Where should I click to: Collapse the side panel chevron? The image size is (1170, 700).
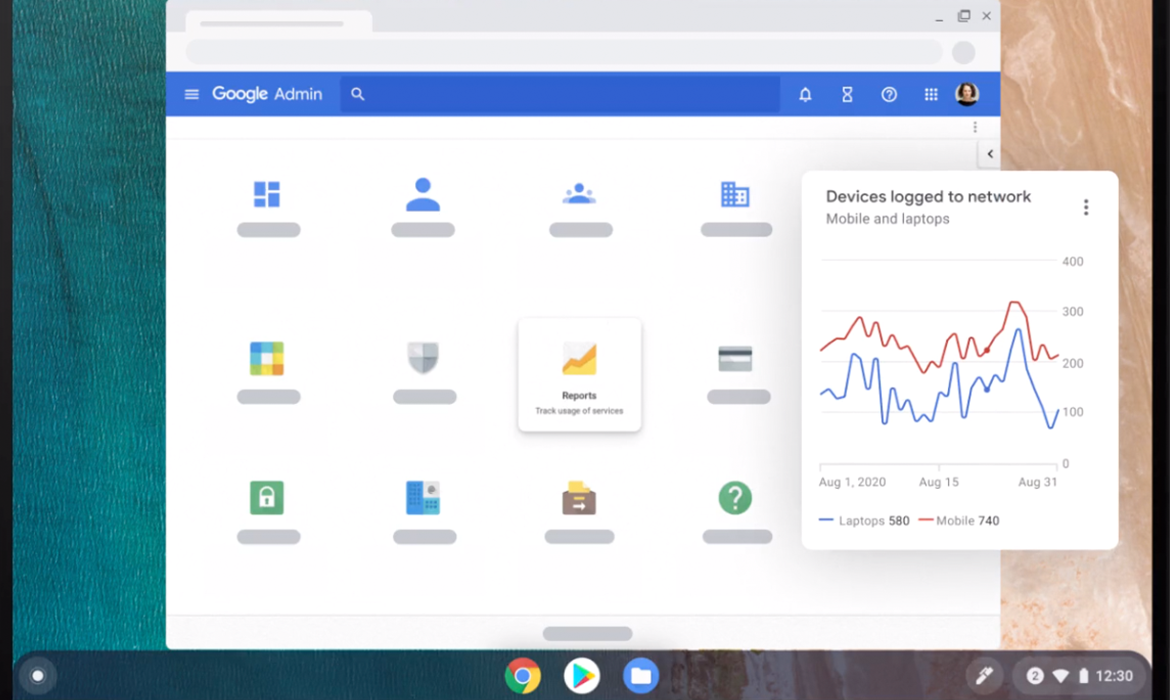(x=989, y=154)
